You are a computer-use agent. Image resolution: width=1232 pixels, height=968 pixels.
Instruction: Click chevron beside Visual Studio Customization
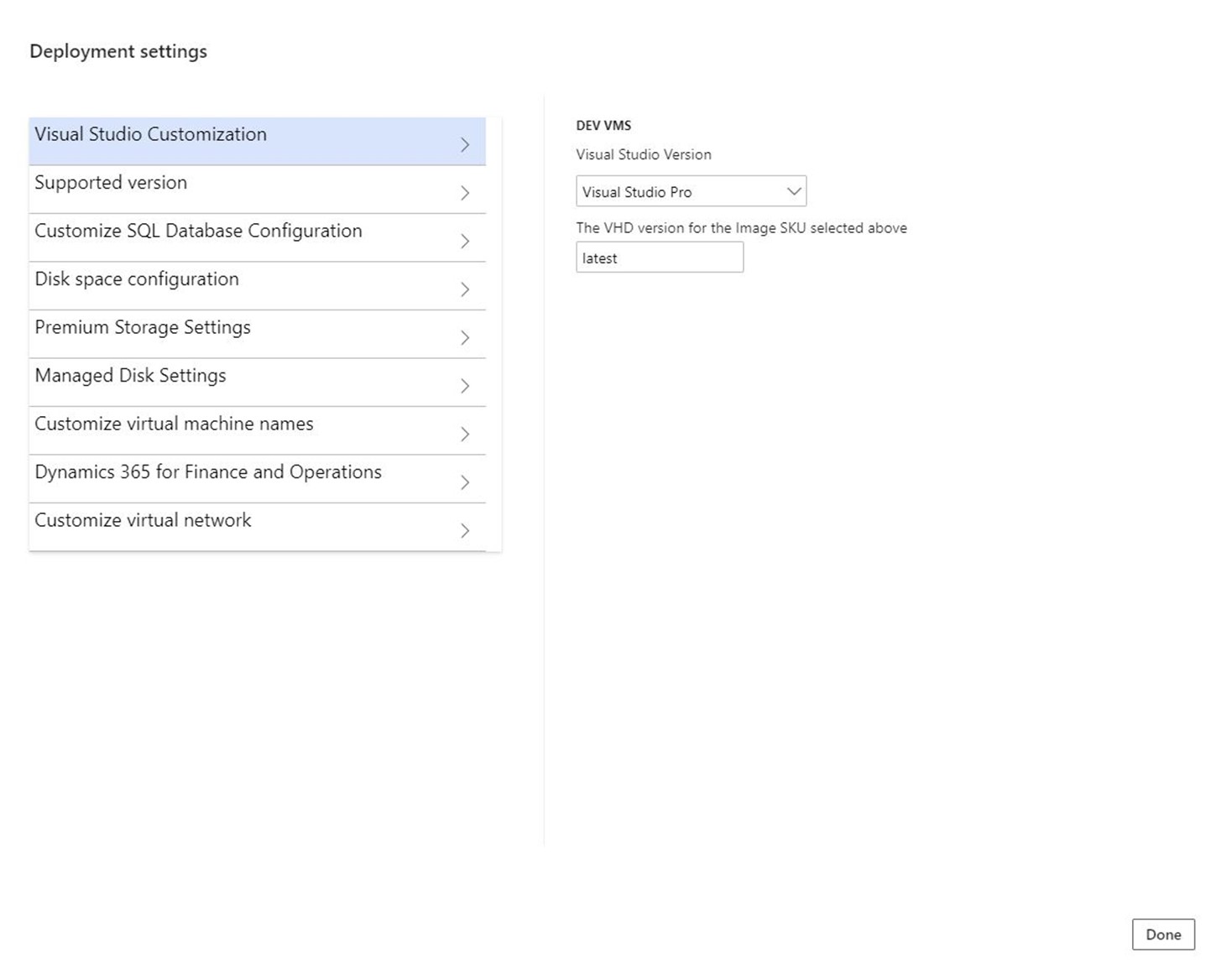point(465,145)
